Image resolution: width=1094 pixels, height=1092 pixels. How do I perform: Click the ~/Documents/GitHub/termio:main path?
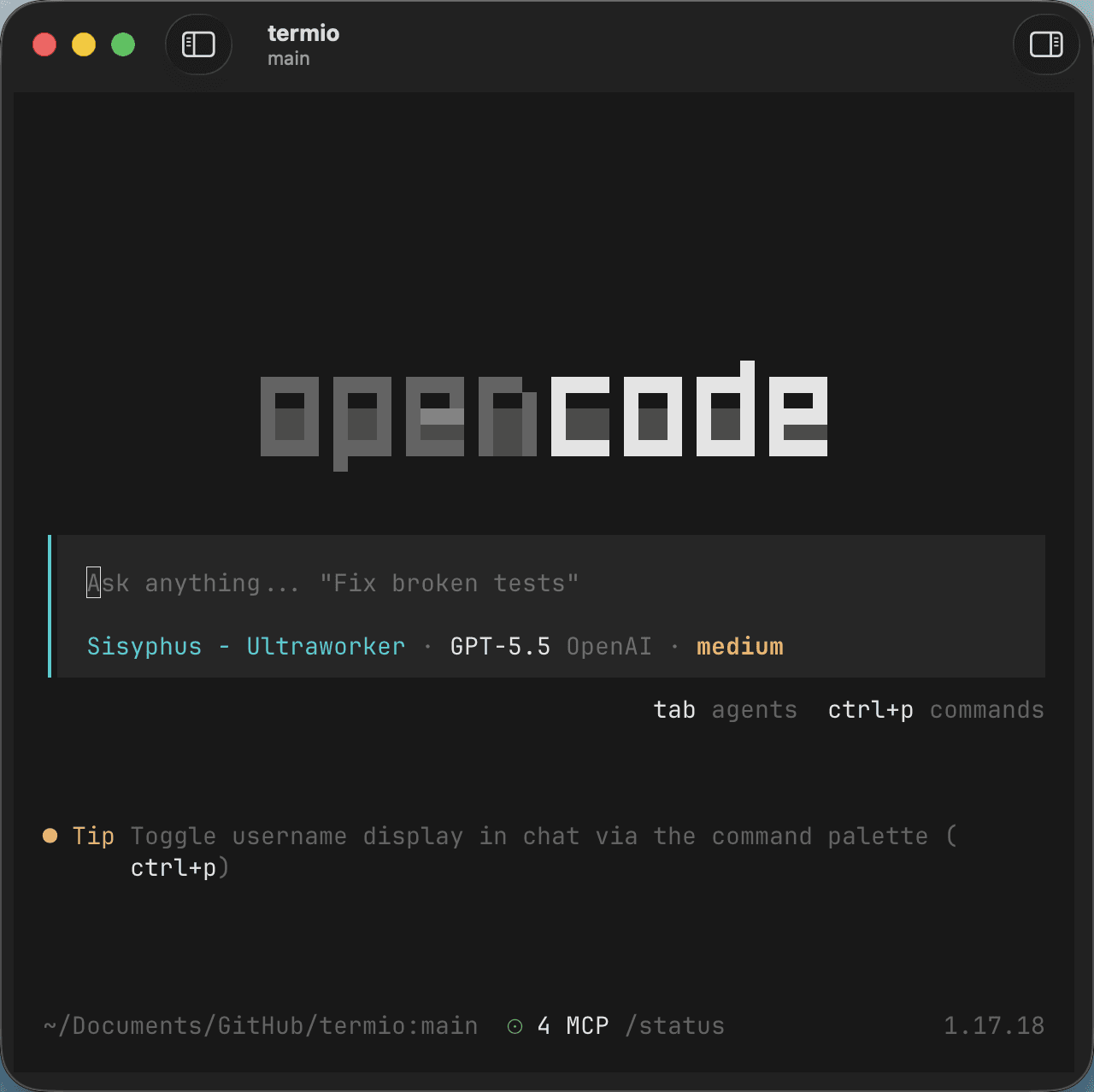pyautogui.click(x=261, y=1026)
